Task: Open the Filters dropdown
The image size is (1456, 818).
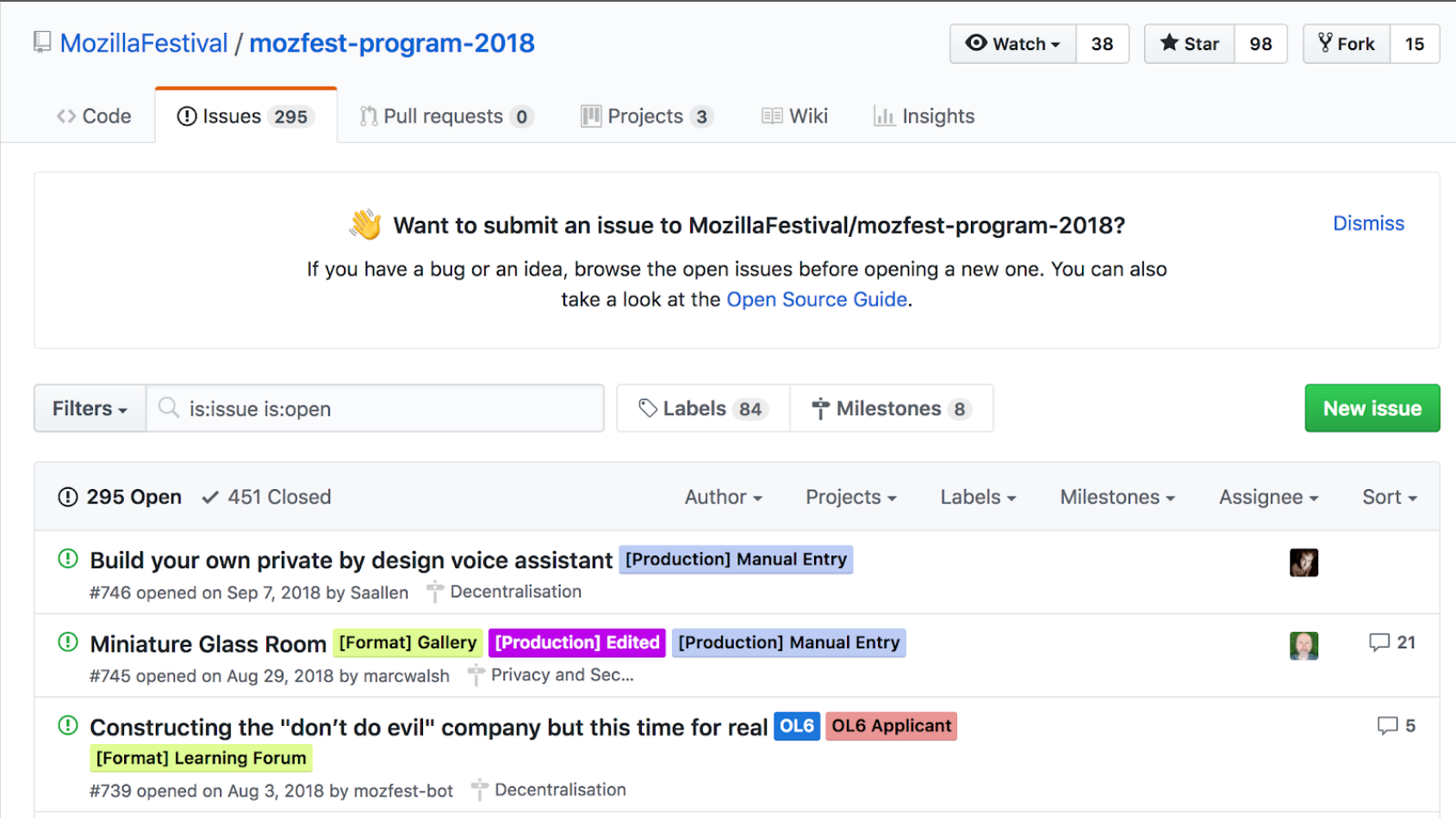Action: 90,408
